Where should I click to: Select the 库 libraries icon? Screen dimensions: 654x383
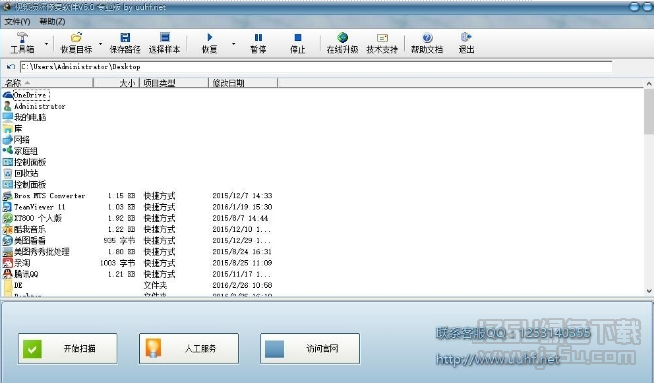click(x=8, y=129)
